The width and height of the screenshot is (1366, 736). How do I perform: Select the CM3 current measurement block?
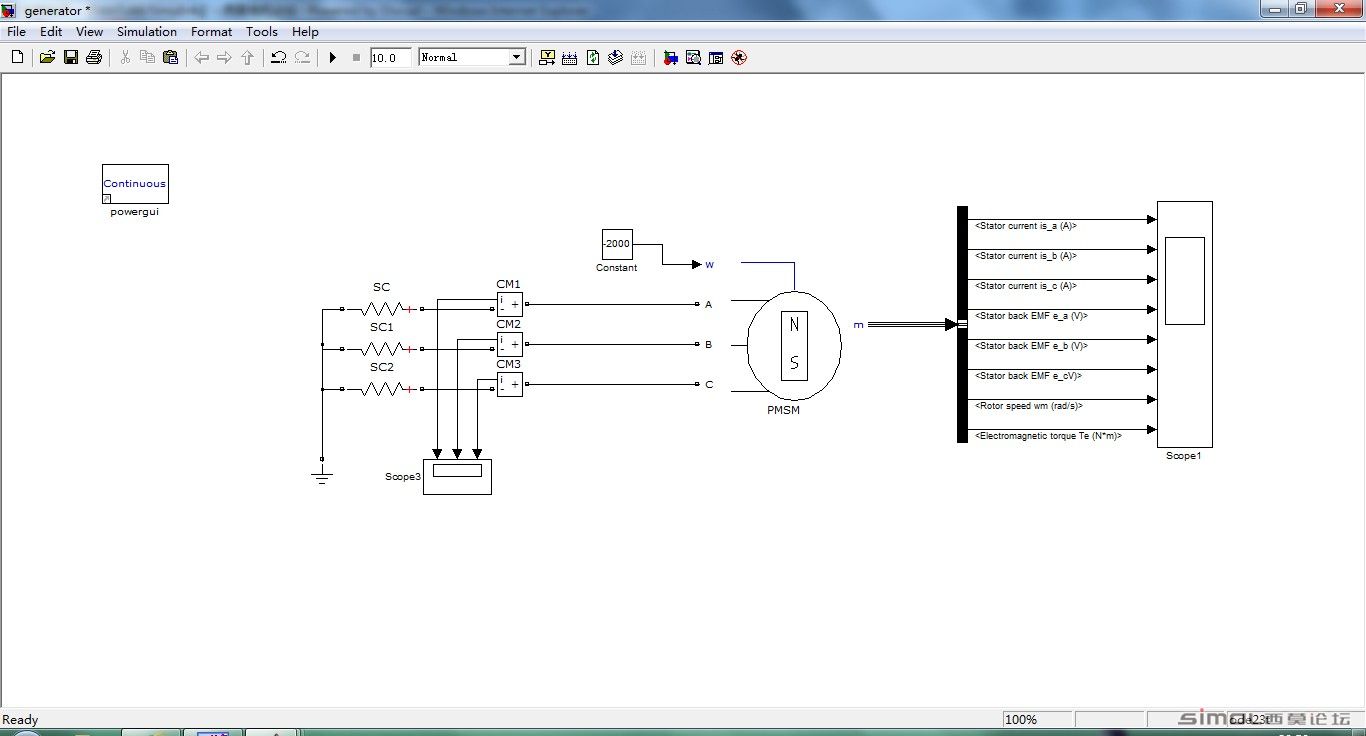(509, 384)
